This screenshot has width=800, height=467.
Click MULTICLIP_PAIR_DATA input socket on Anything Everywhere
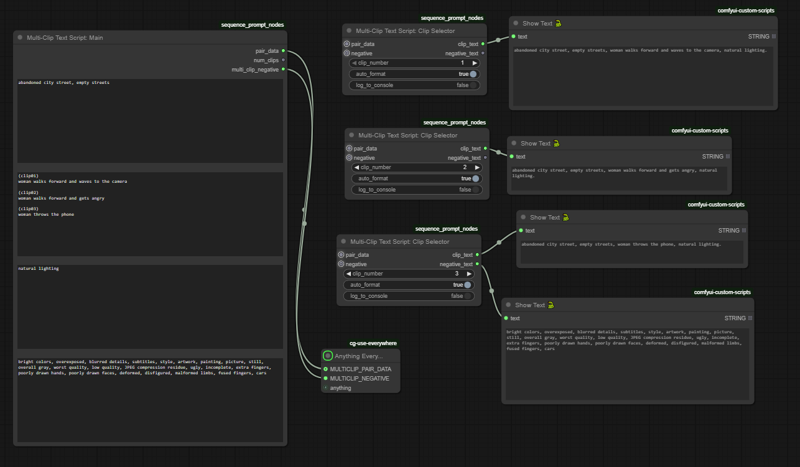(x=325, y=369)
